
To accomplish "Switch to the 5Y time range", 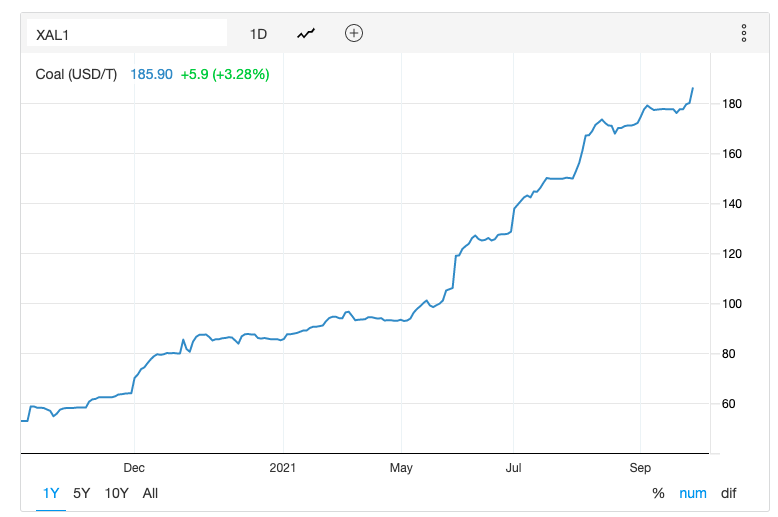I will [x=81, y=493].
